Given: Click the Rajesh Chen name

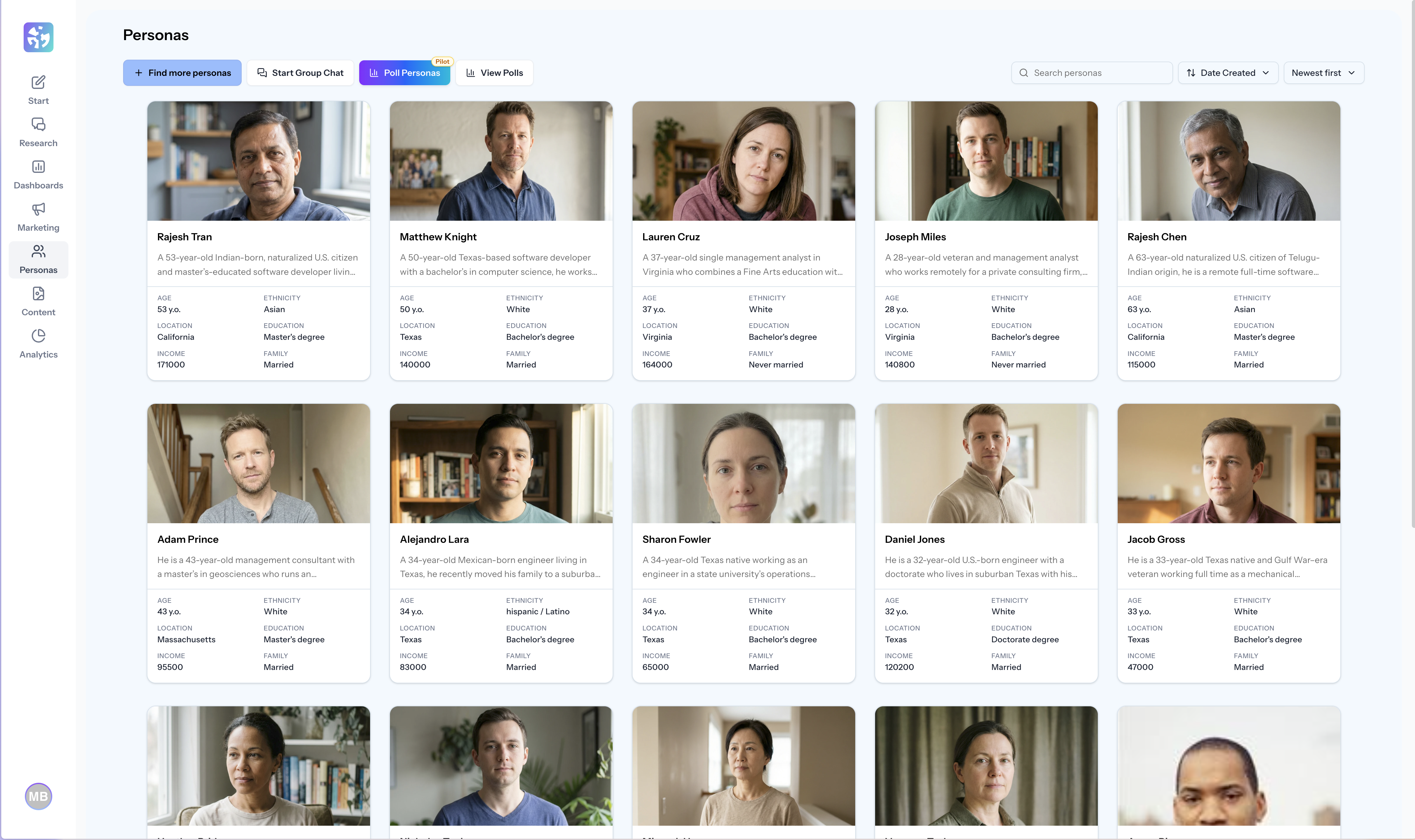Looking at the screenshot, I should click(x=1157, y=237).
